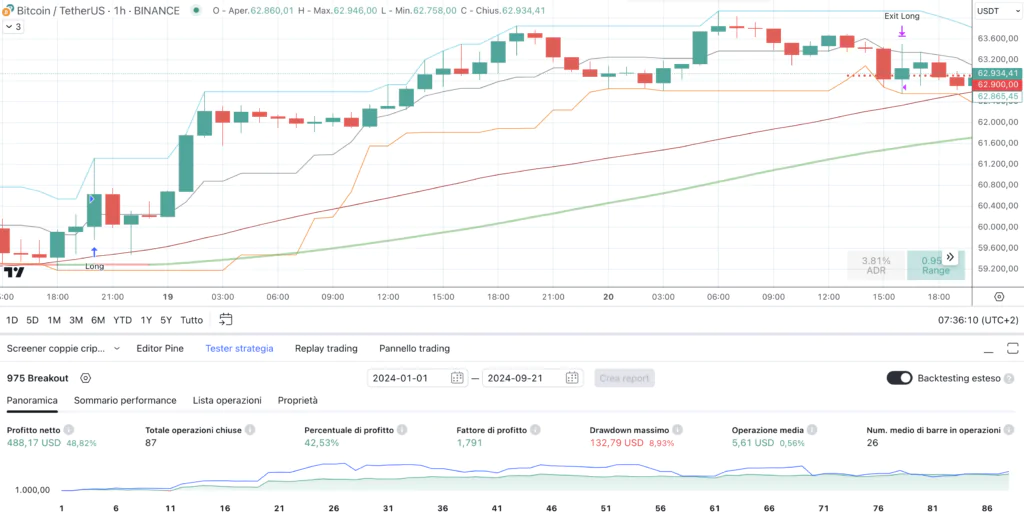The height and width of the screenshot is (517, 1024).
Task: Switch to Editor Pine tab
Action: (x=160, y=349)
